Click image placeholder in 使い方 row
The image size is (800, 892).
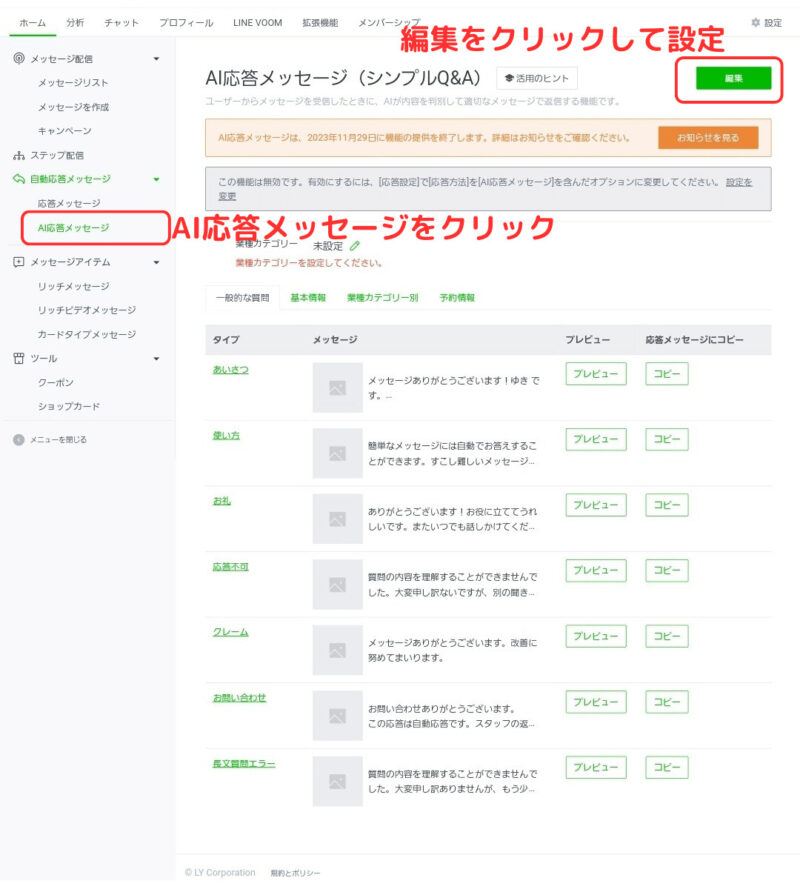pos(337,453)
